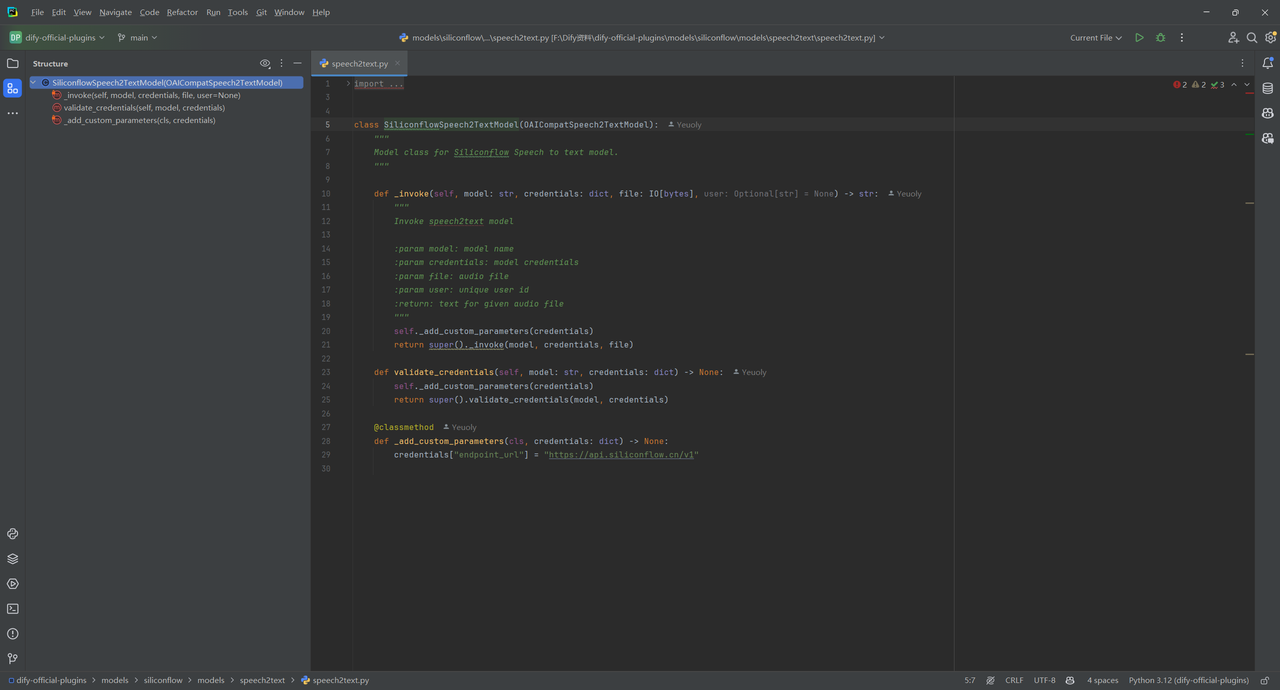Open the Refactor menu
This screenshot has width=1280, height=690.
182,12
